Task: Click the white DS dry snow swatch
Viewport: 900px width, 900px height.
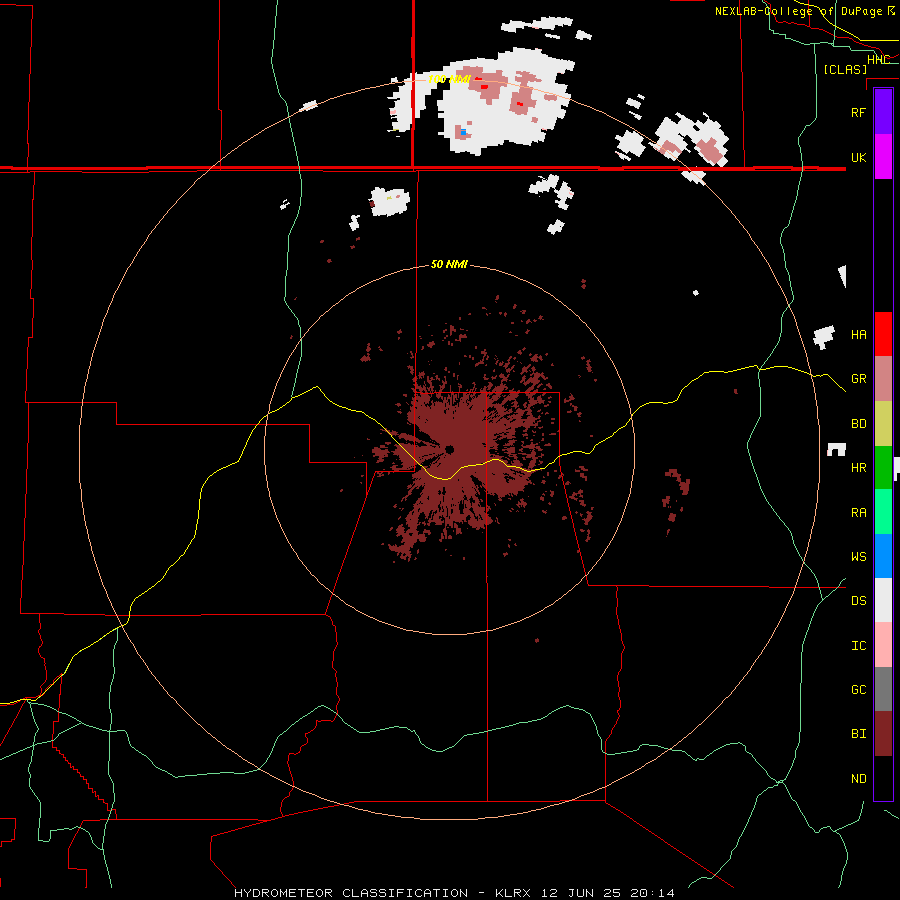Action: click(883, 600)
